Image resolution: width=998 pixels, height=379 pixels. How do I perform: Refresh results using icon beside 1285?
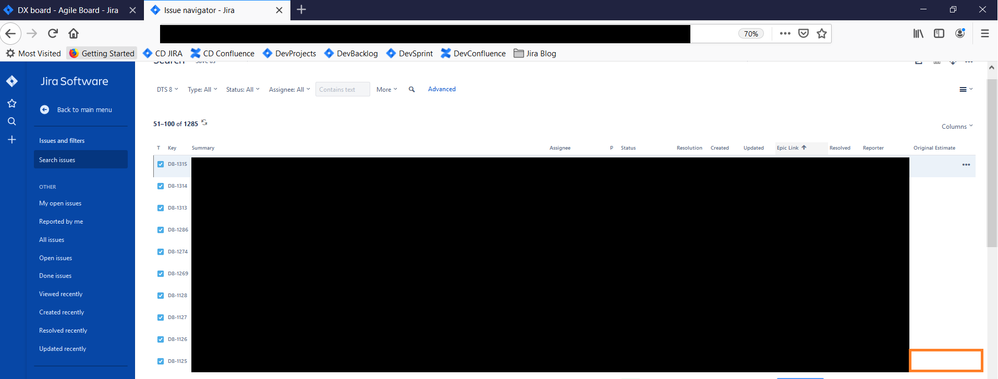[x=204, y=122]
